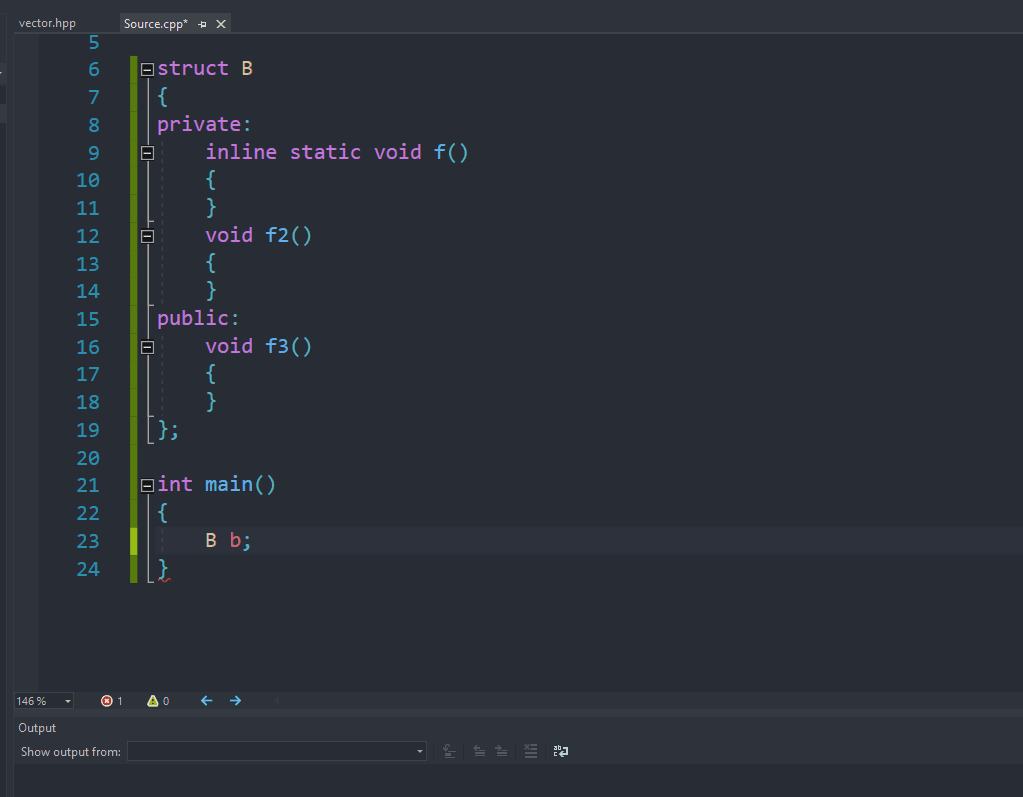The height and width of the screenshot is (797, 1023).
Task: Click the '};' struct terminator on line 19
Action: click(x=168, y=429)
